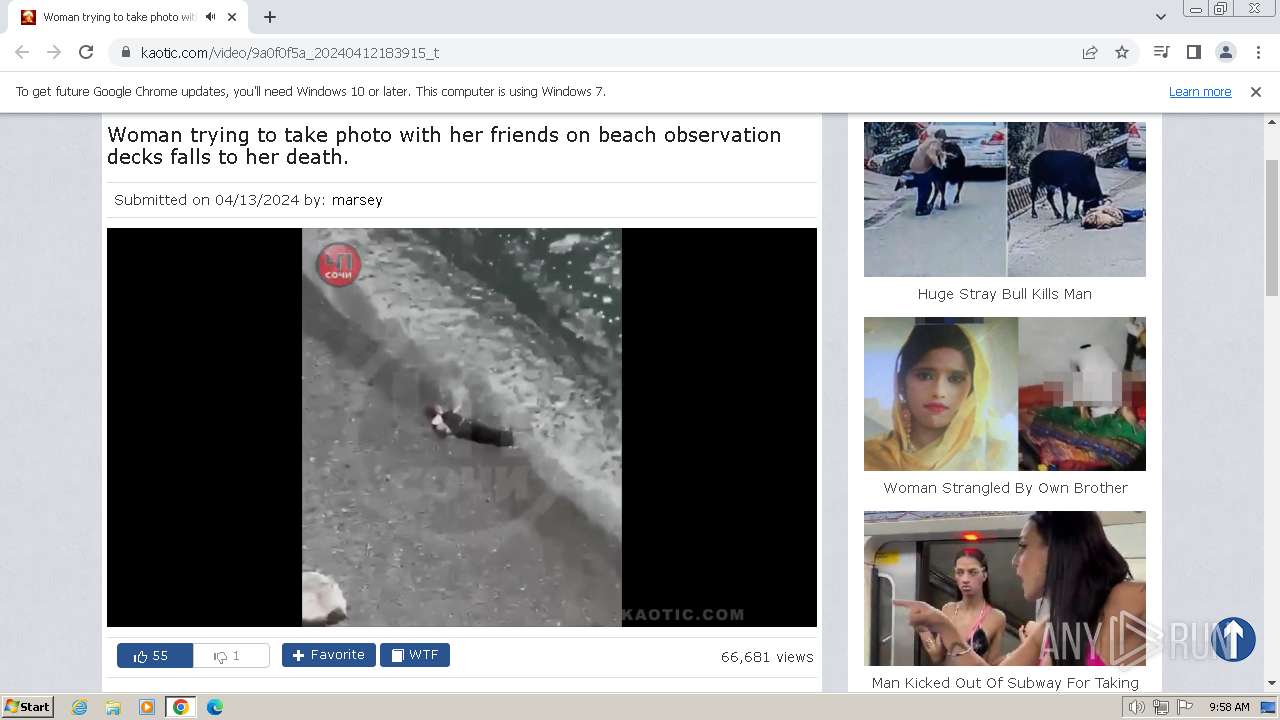
Task: Open the Windows Start menu
Action: [27, 707]
